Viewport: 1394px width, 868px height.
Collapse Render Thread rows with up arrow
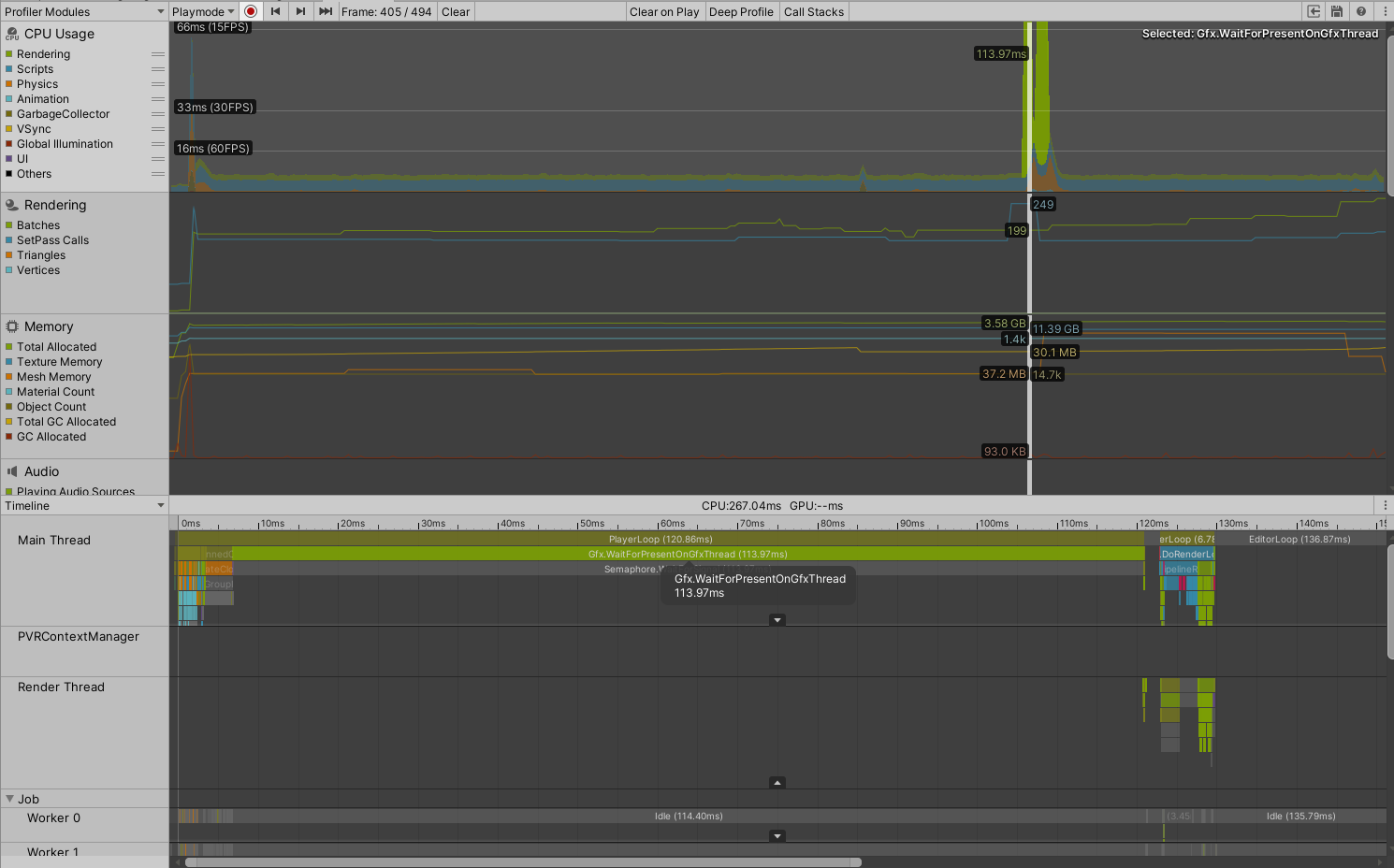(x=777, y=783)
